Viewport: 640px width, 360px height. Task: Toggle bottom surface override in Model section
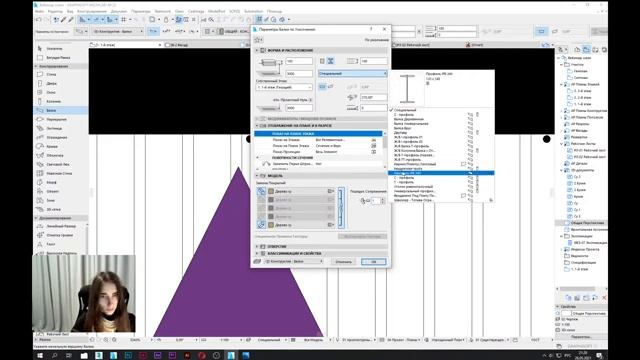tap(261, 224)
